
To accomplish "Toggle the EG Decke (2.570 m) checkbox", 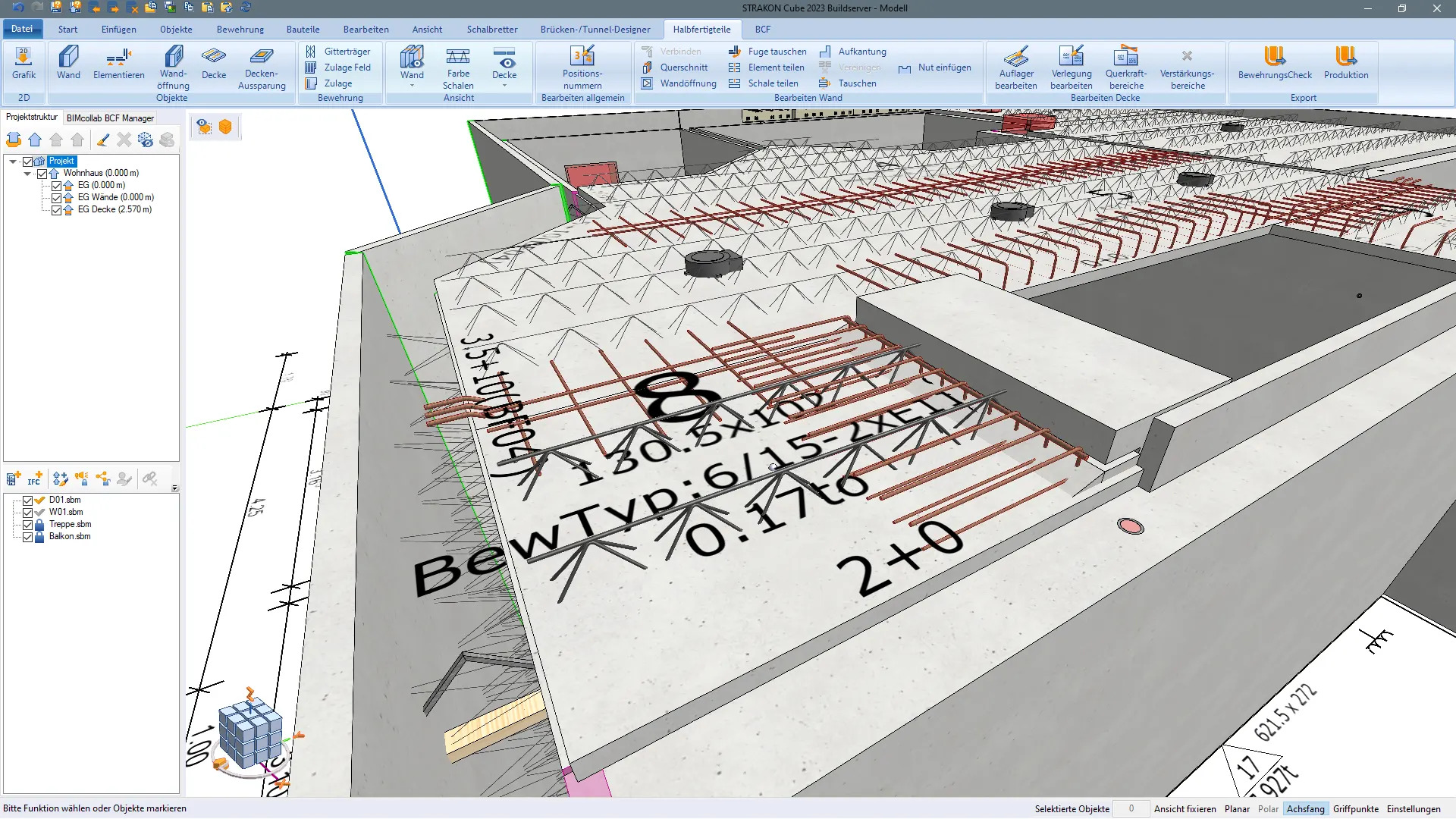I will [56, 210].
